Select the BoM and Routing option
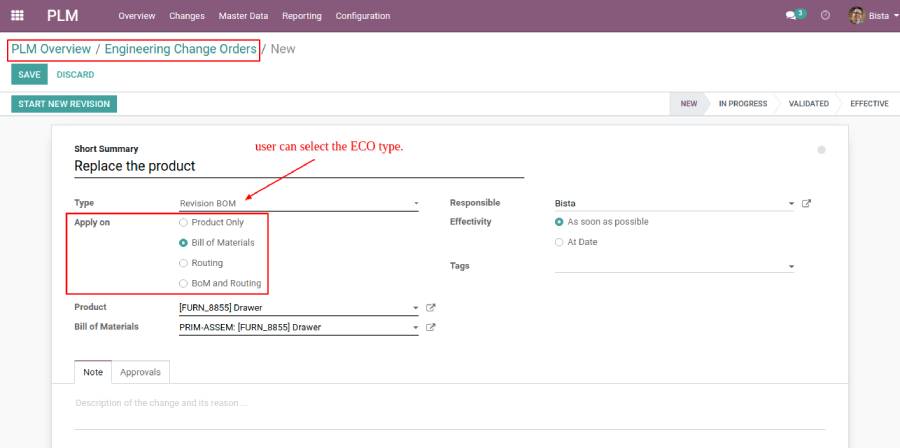900x448 pixels. [184, 283]
